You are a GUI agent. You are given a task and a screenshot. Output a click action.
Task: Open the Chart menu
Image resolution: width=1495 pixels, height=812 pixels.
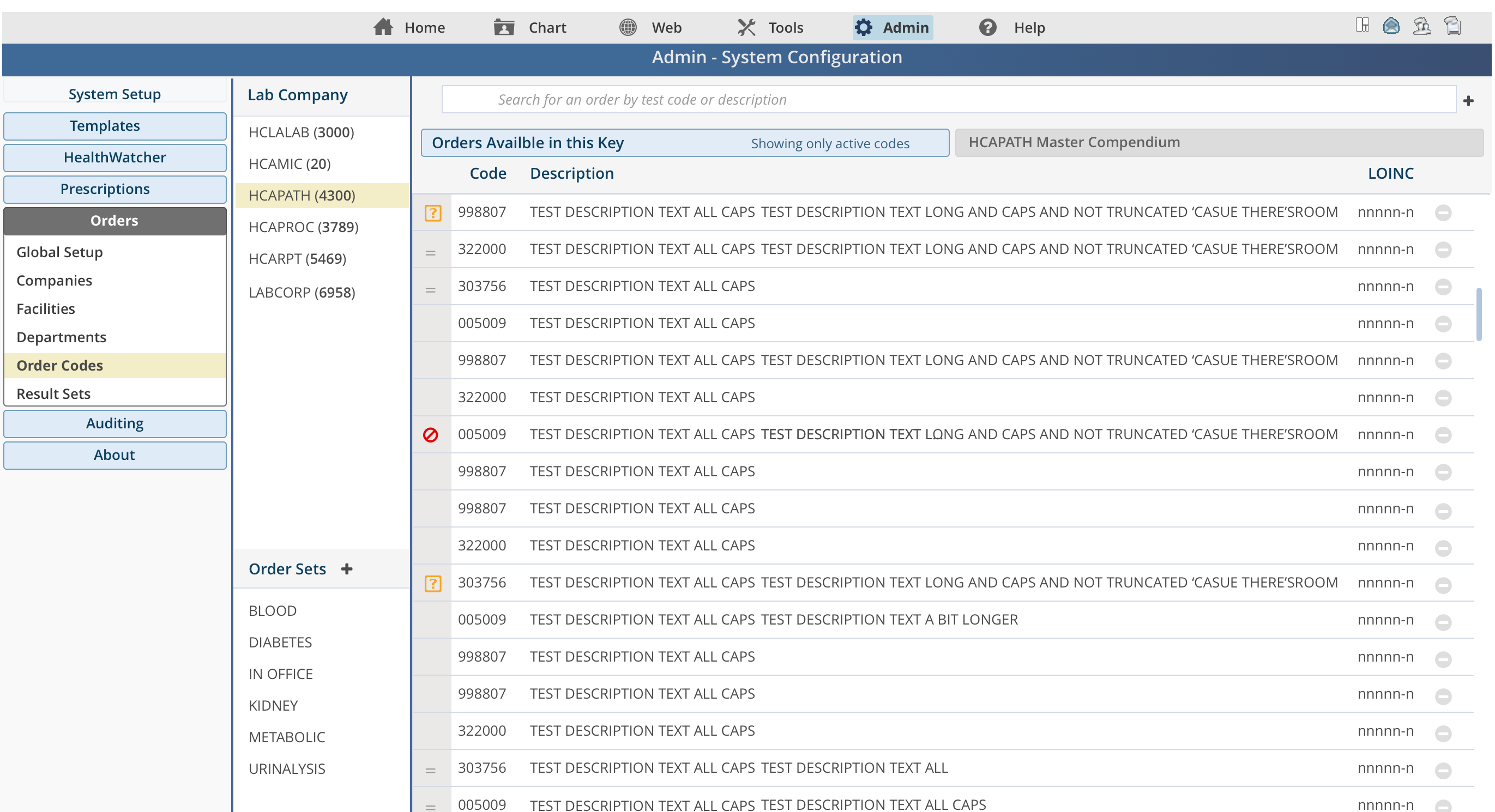(x=530, y=27)
